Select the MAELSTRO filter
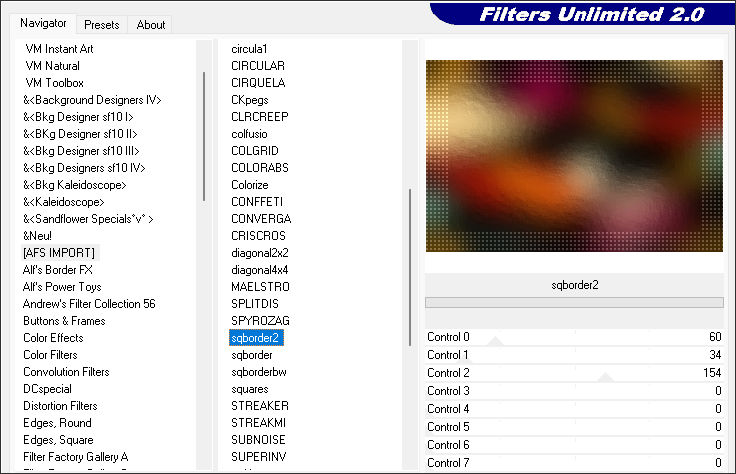736x474 pixels. (x=259, y=287)
